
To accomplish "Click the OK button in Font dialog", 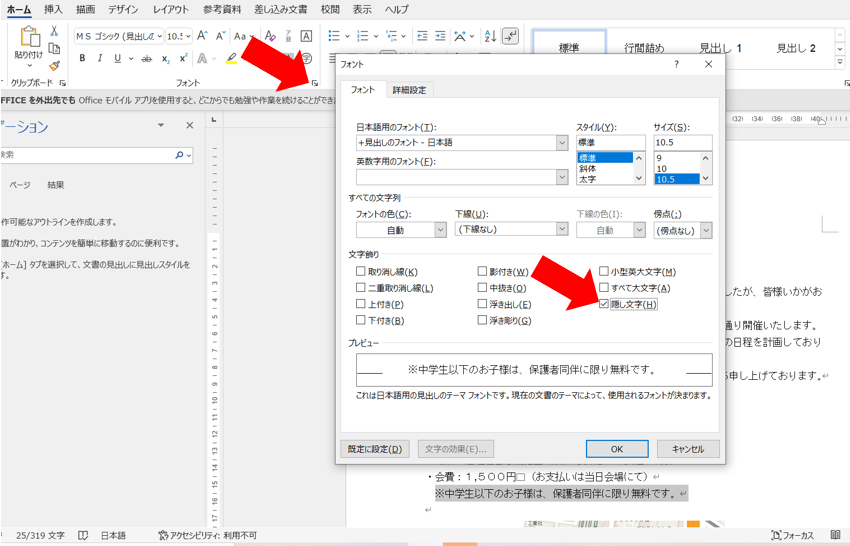I will pyautogui.click(x=617, y=449).
